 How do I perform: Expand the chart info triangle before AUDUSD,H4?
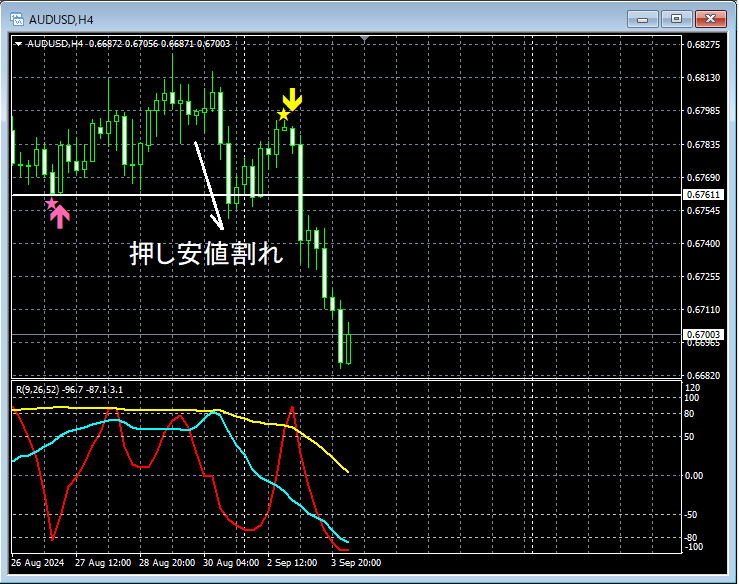(x=18, y=44)
